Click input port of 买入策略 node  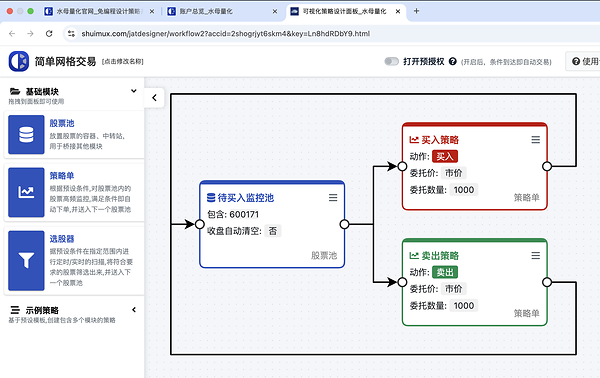tap(402, 166)
